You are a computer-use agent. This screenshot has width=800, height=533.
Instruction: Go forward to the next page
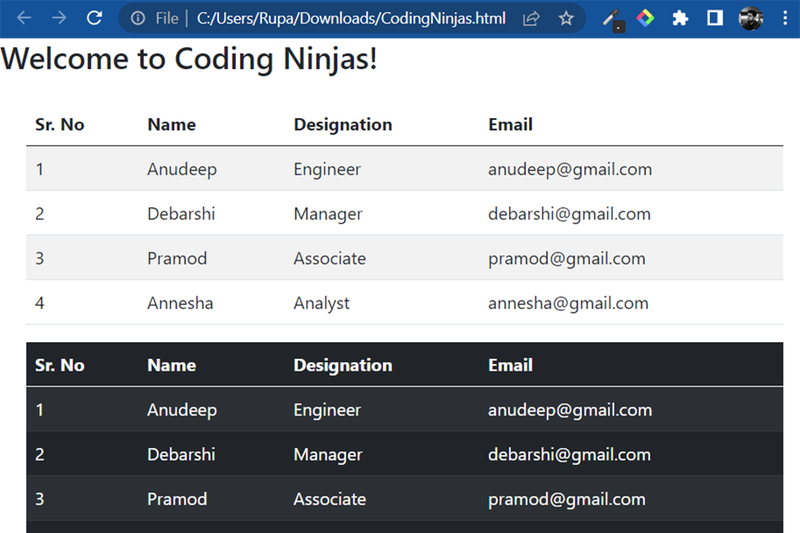59,18
